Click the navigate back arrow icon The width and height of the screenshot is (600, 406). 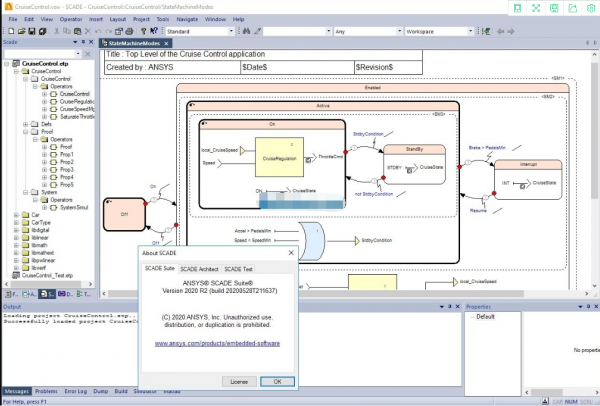501,31
